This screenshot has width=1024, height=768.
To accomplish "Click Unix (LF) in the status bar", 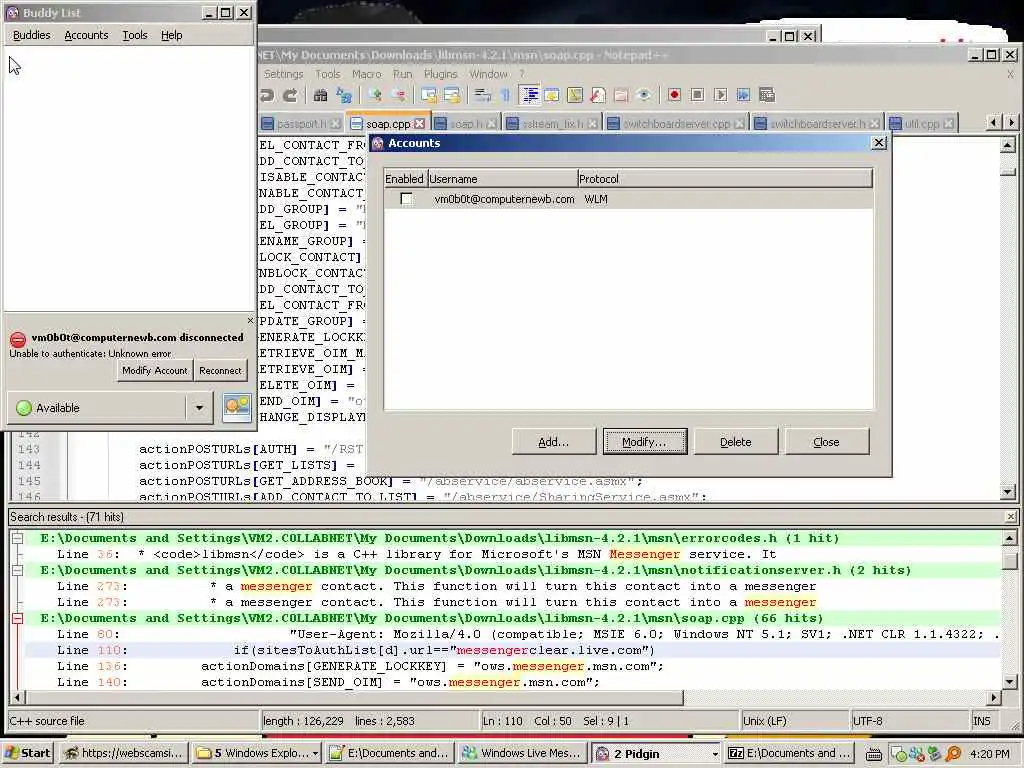I will pyautogui.click(x=765, y=722).
